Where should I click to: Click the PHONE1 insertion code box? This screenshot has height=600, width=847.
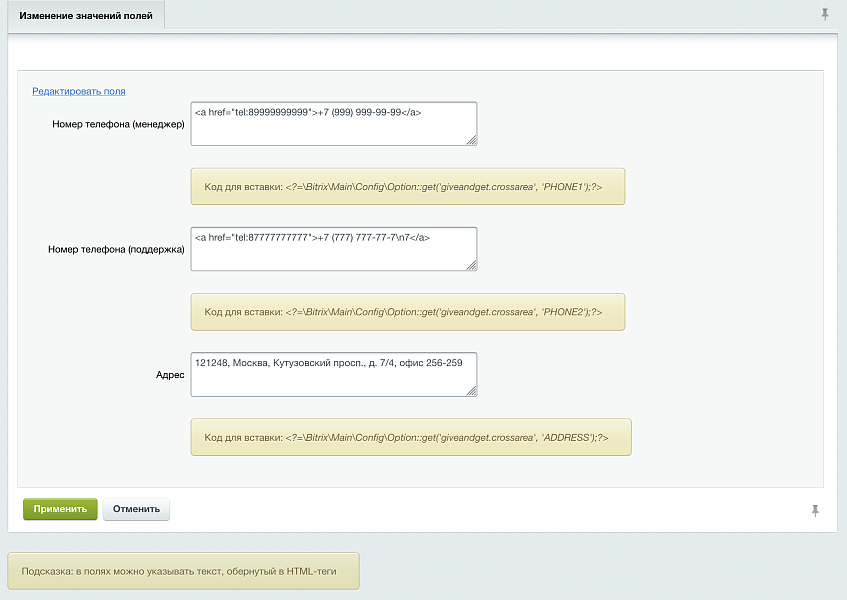407,187
